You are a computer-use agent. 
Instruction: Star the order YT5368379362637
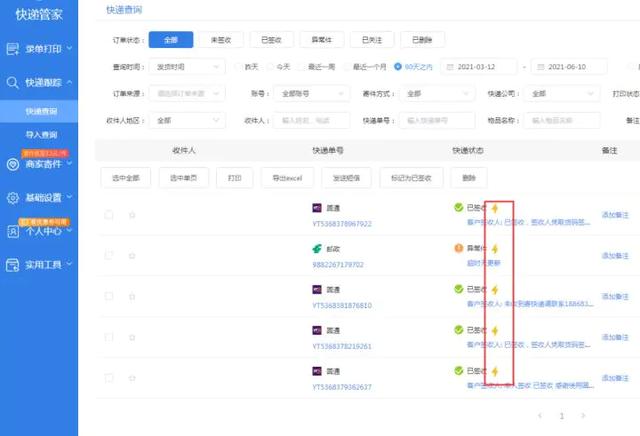click(132, 378)
